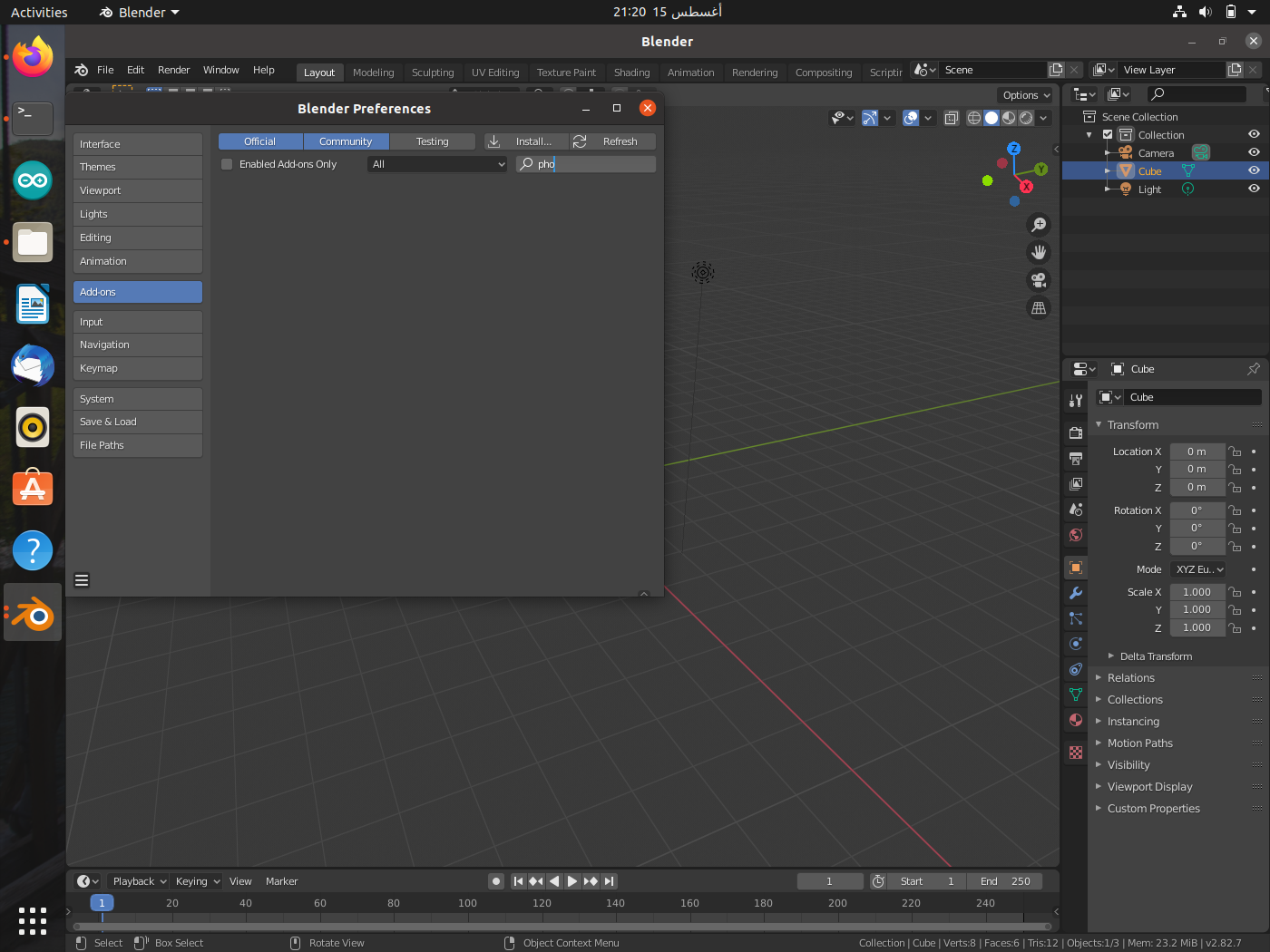Open the World properties tab icon
1270x952 pixels.
tap(1076, 535)
